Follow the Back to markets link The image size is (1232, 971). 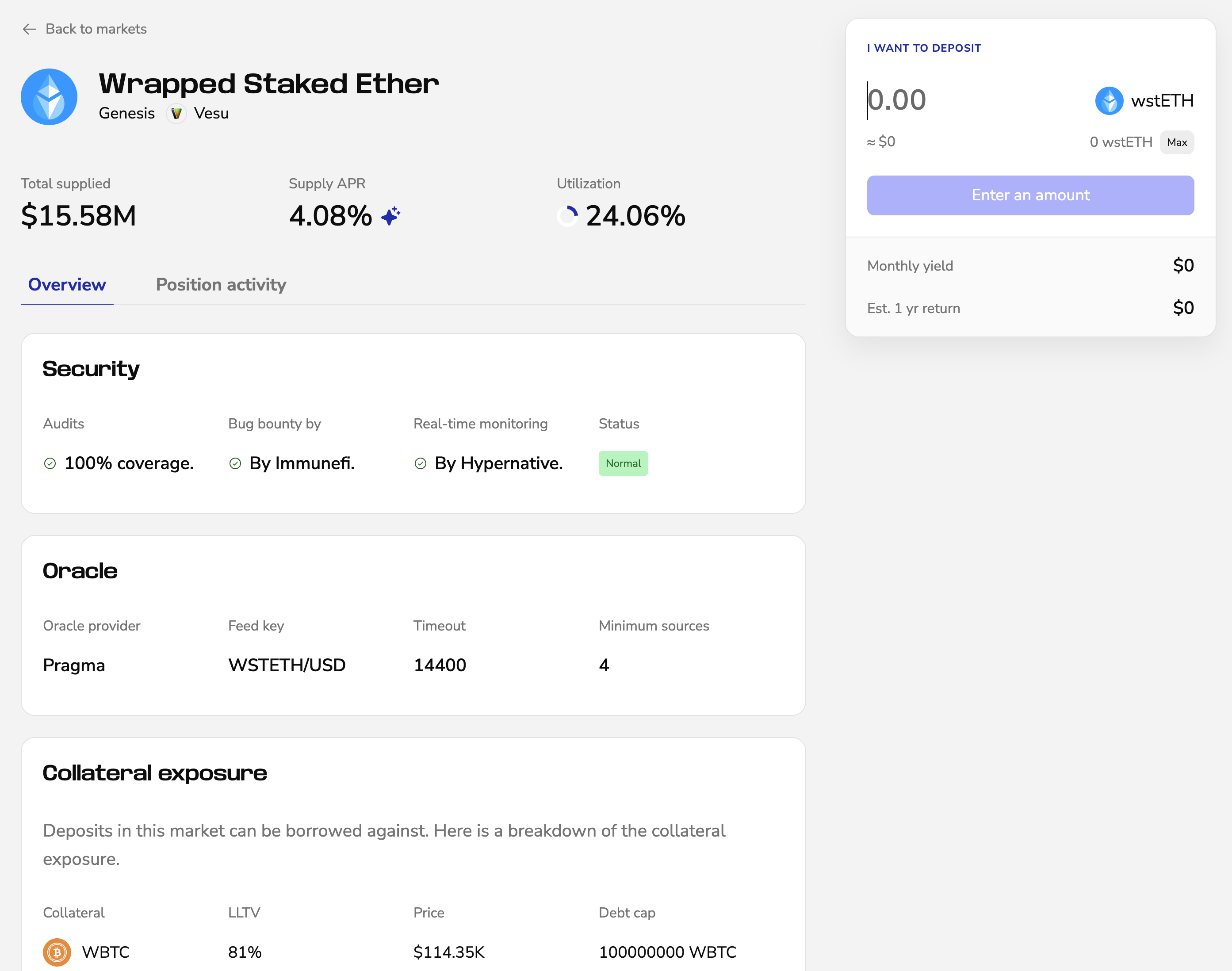96,29
